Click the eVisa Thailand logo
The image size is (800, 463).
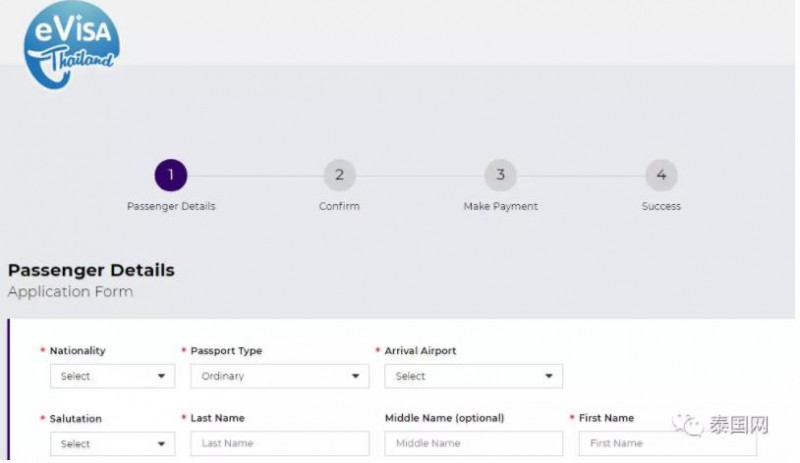coord(72,44)
